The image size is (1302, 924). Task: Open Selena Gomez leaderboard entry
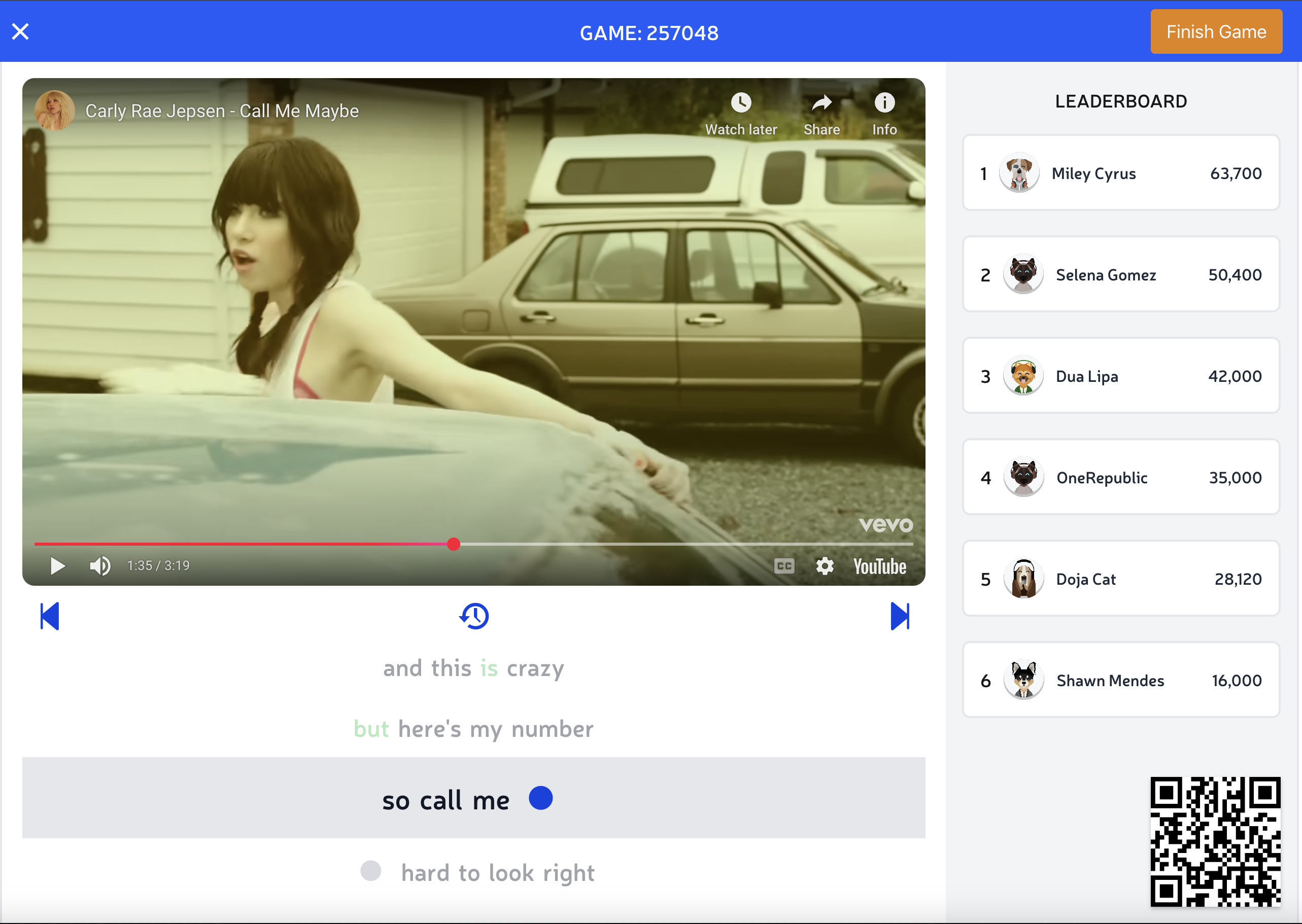pos(1120,274)
